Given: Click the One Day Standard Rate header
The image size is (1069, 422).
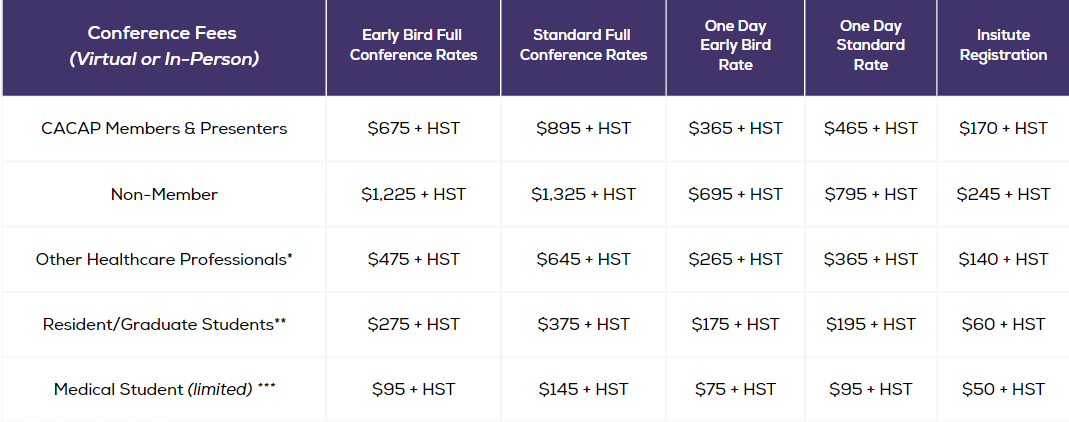Looking at the screenshot, I should tap(870, 45).
